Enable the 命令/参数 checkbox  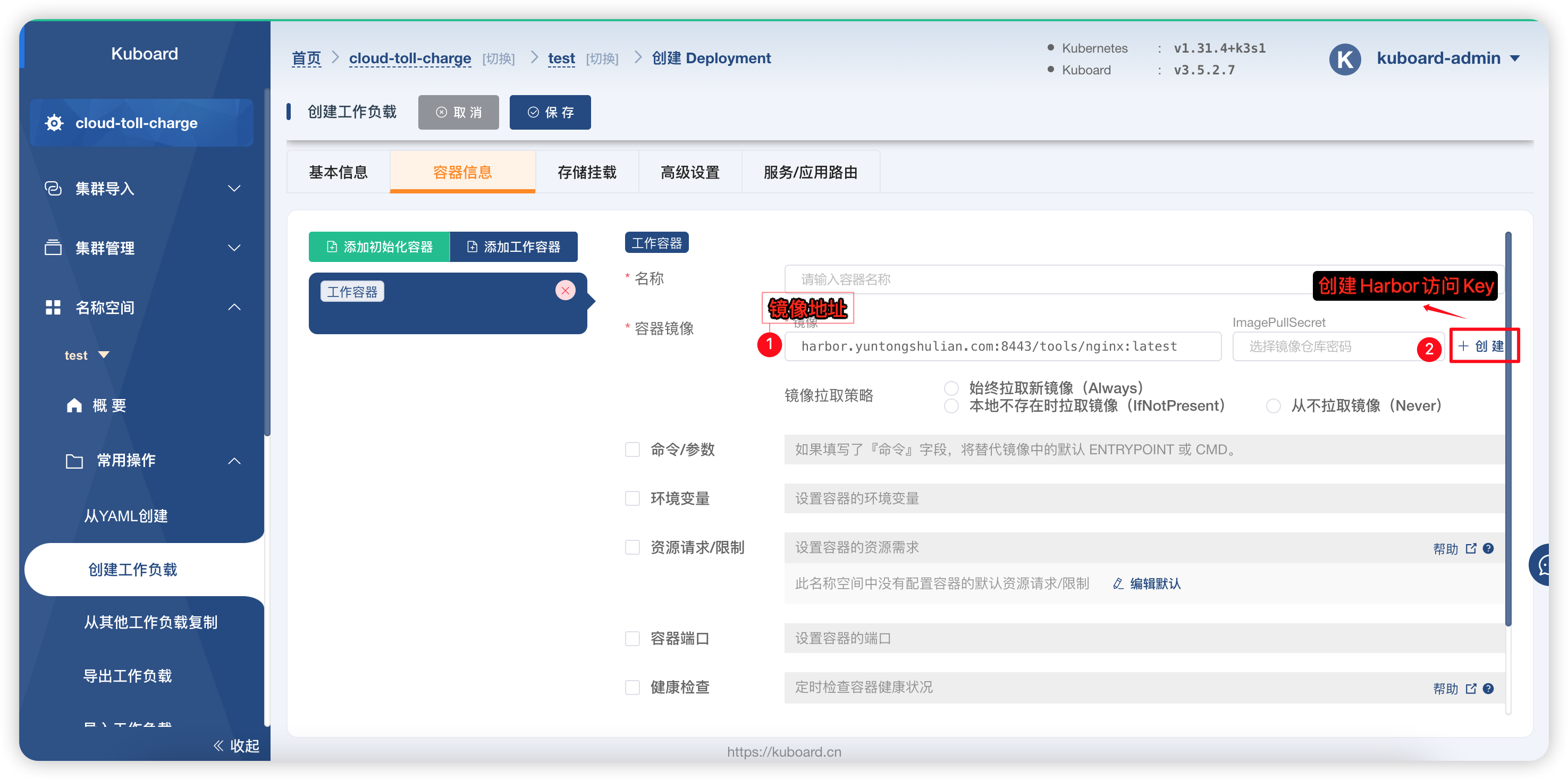(633, 449)
